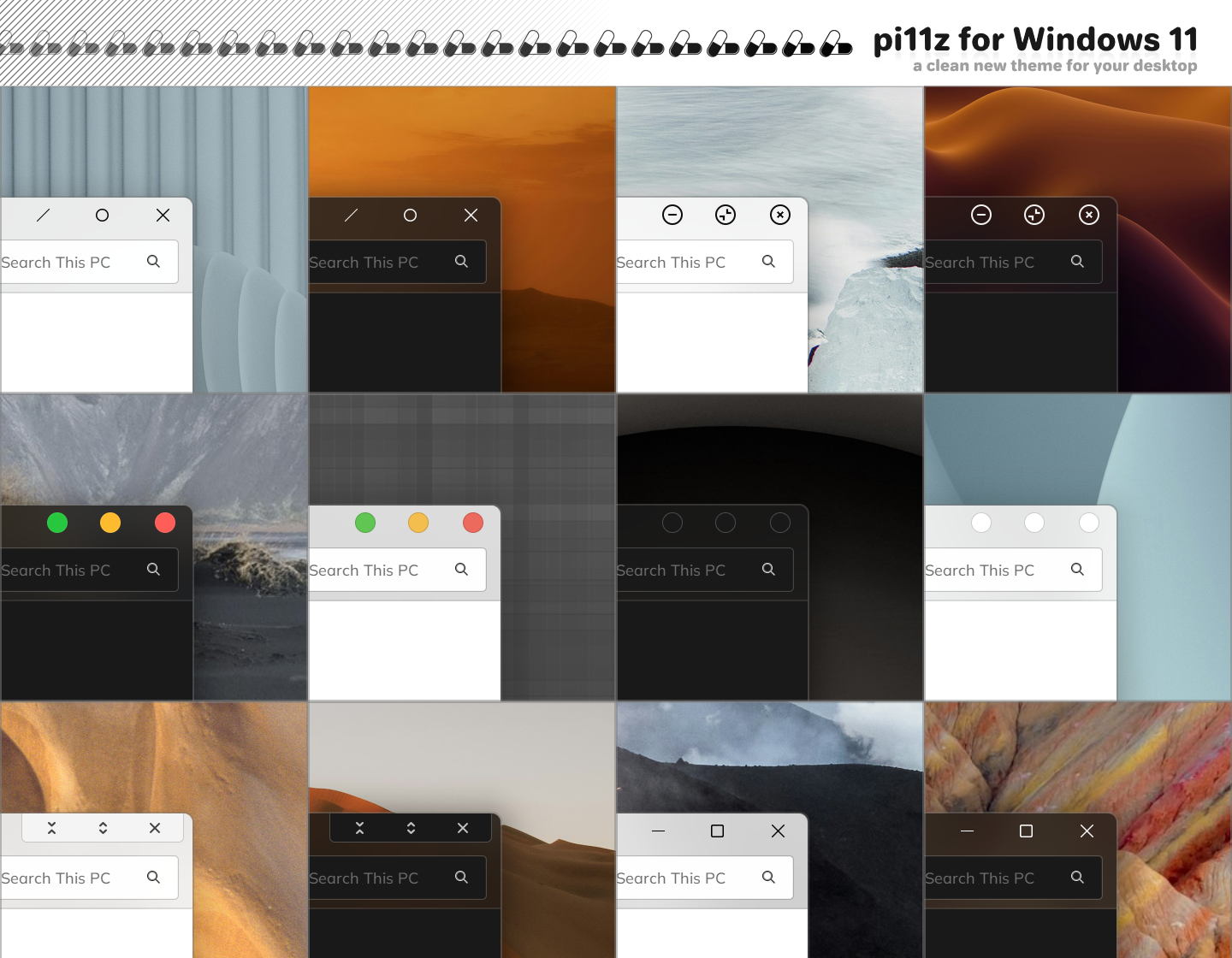This screenshot has width=1232, height=958.
Task: Click middle dark circle button on black arc window
Action: (726, 523)
